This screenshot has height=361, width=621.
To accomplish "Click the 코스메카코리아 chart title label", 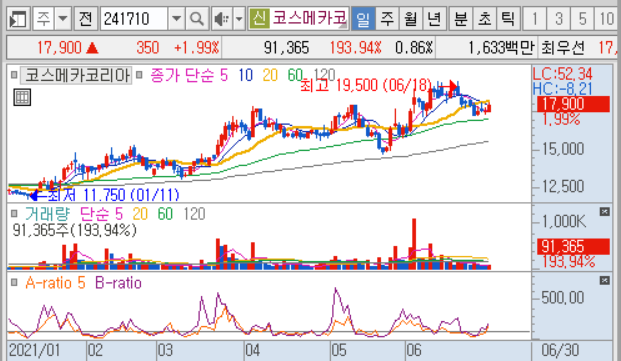I will point(76,75).
